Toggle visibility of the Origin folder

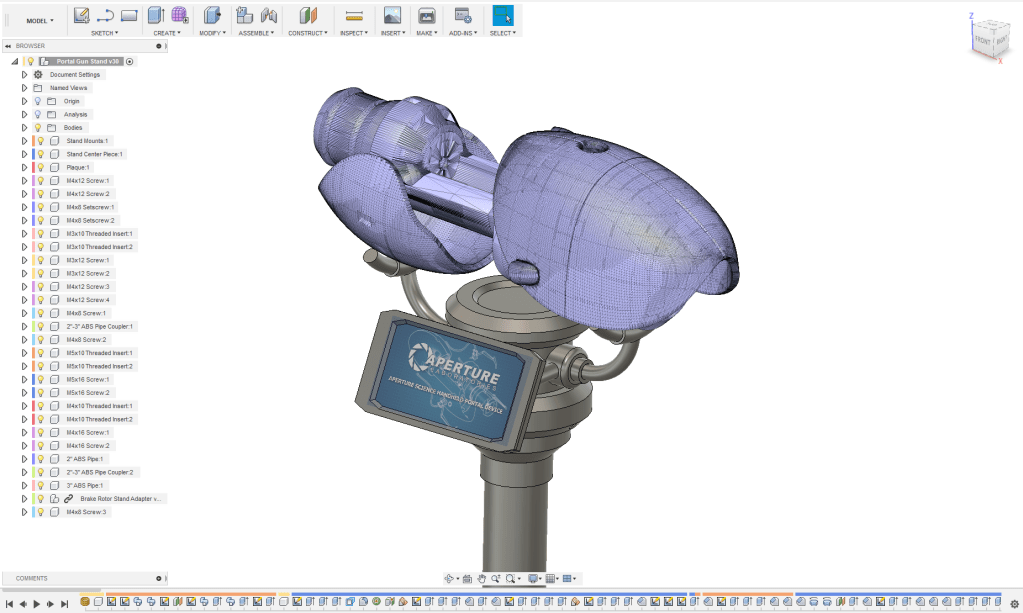(x=38, y=101)
